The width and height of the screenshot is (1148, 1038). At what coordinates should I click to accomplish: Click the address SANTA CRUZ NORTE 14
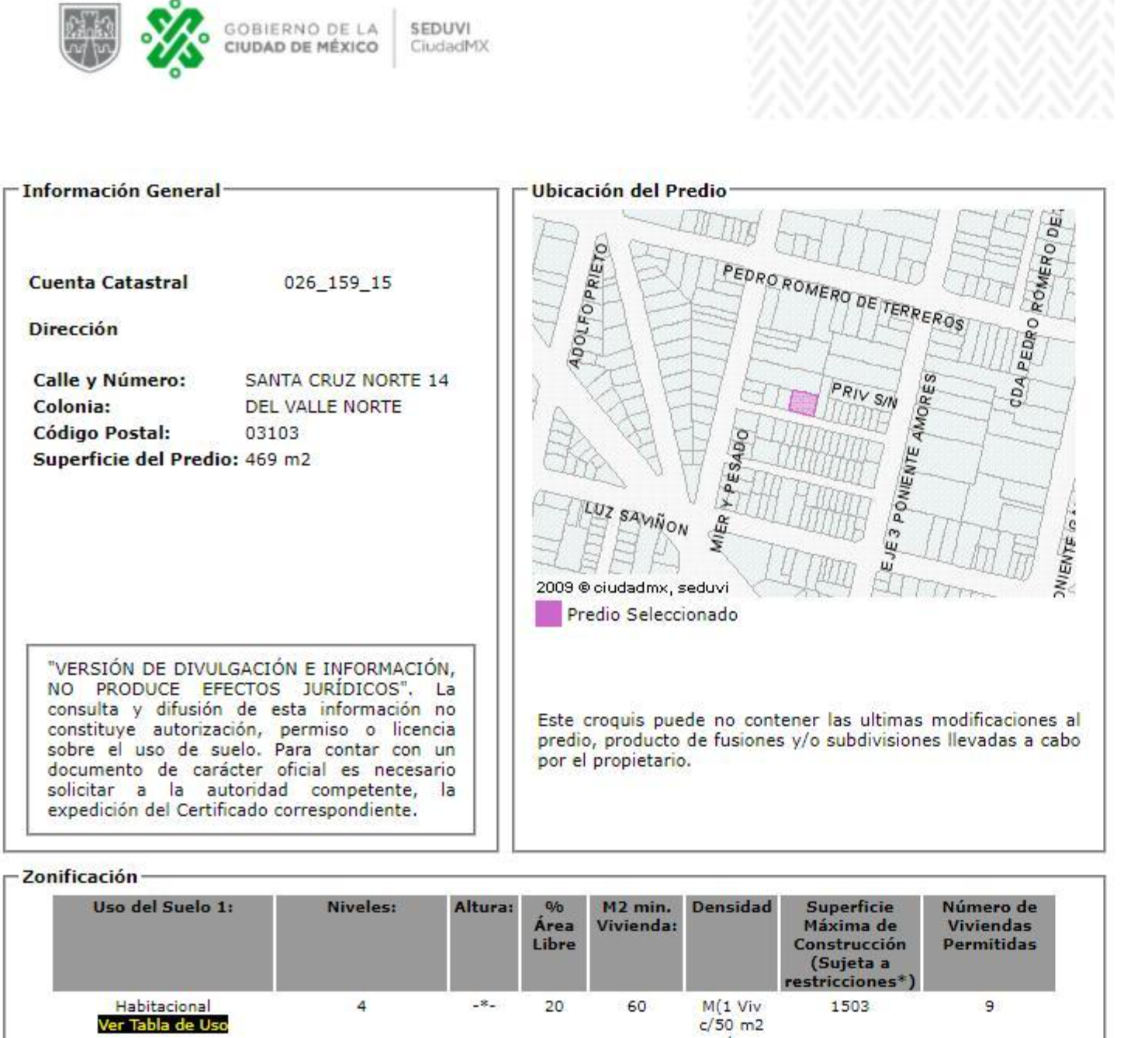[347, 381]
